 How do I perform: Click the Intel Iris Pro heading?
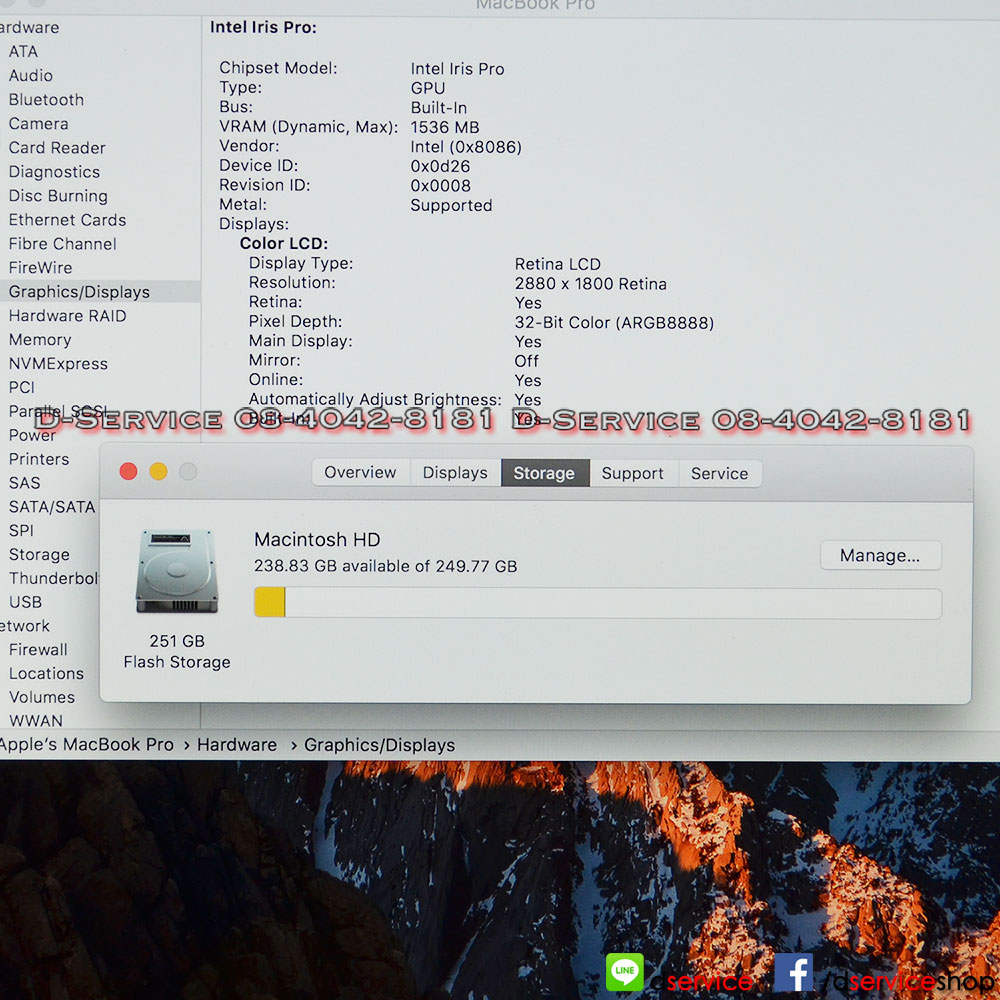263,27
